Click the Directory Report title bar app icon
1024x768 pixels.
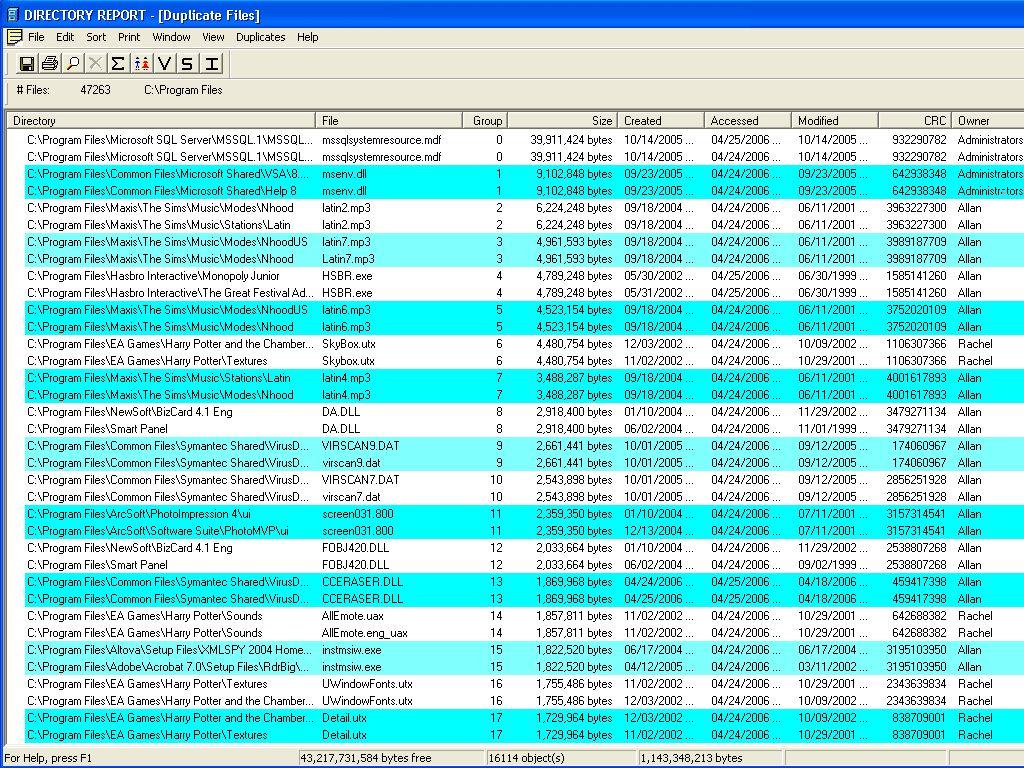(12, 14)
